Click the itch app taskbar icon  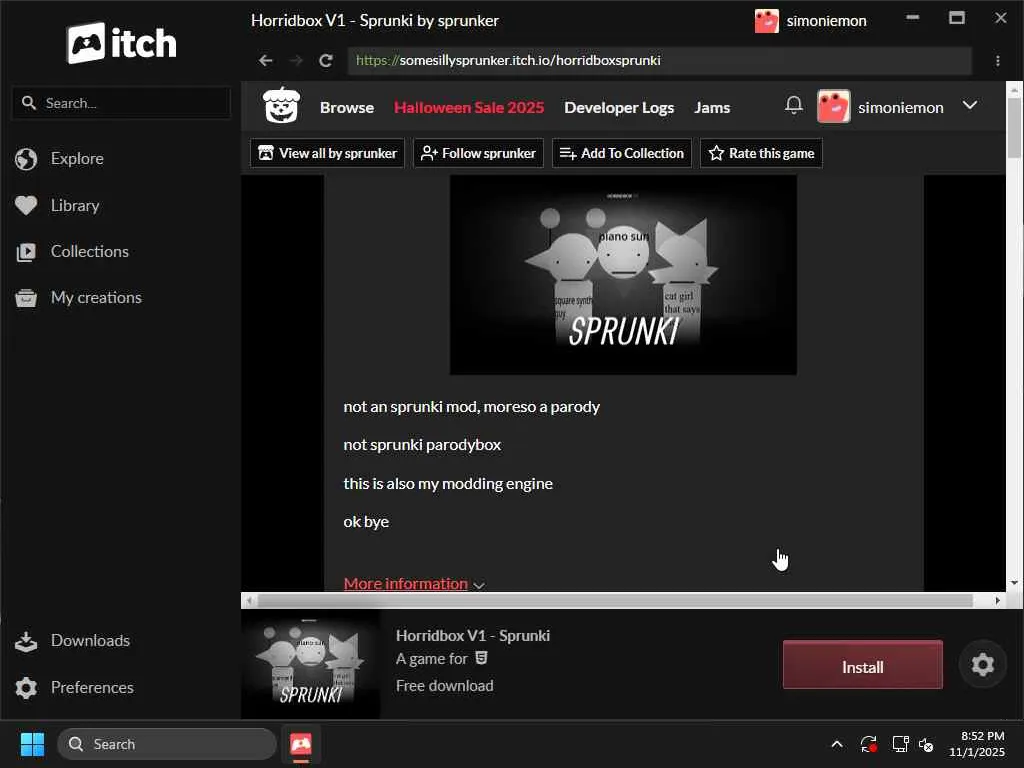pos(300,744)
